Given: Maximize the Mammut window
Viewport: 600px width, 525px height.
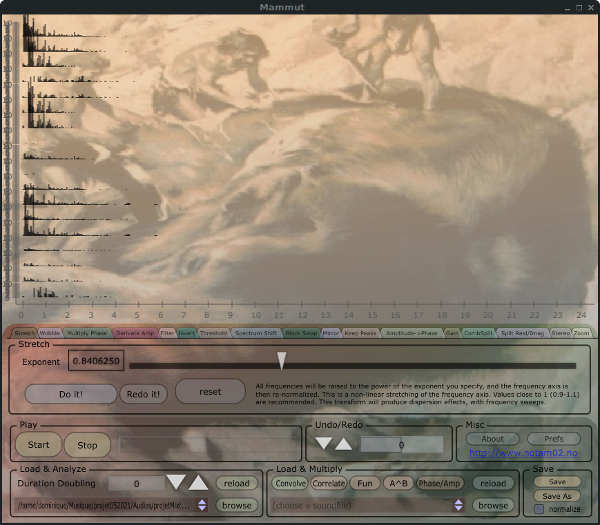Looking at the screenshot, I should (x=579, y=8).
